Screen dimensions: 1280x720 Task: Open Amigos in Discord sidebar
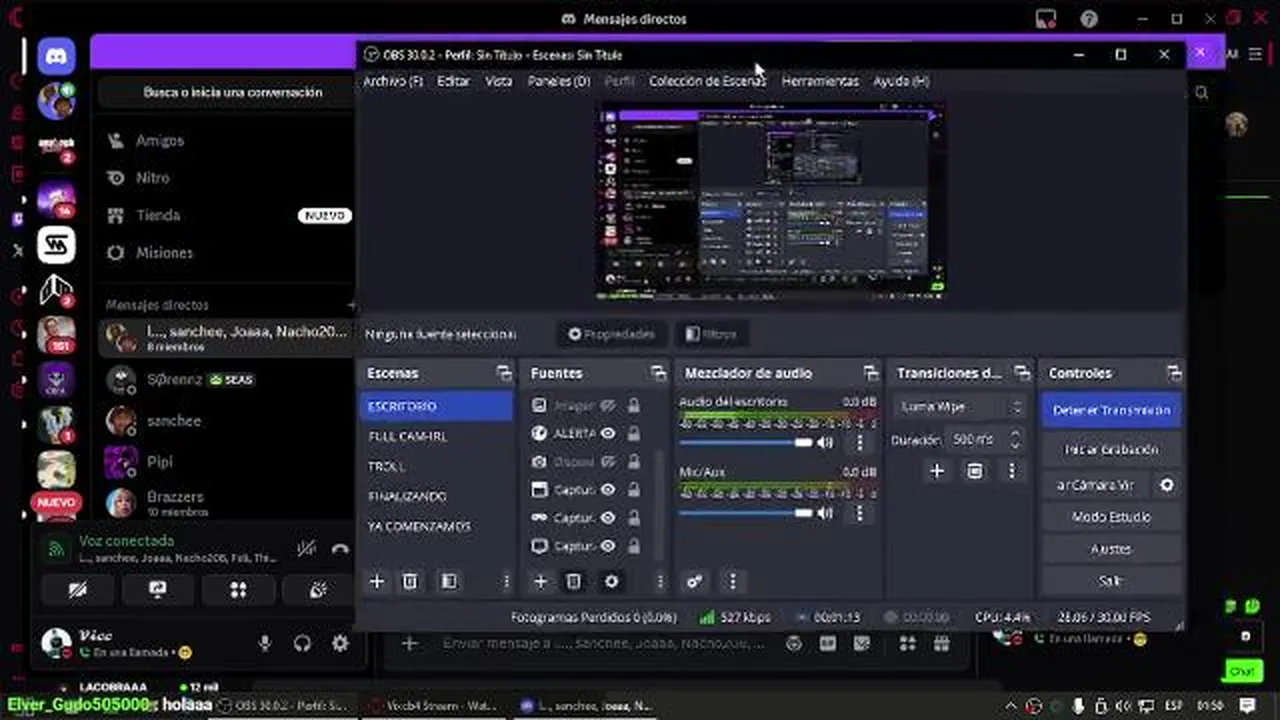pos(226,141)
